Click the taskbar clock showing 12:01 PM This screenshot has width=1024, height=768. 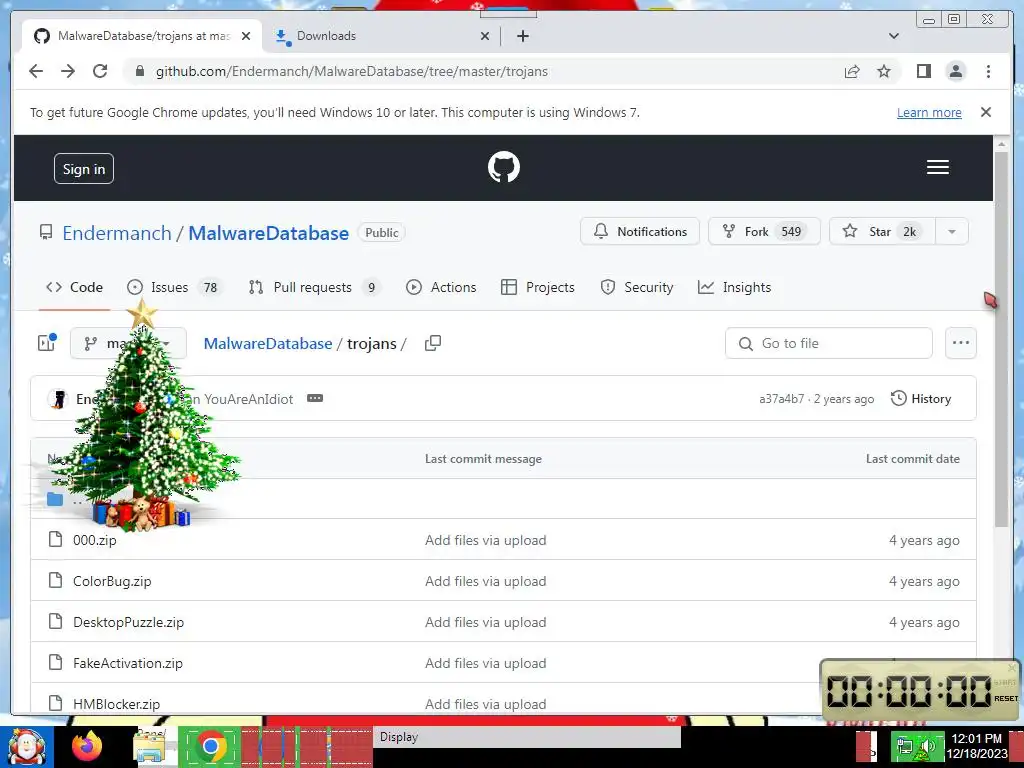point(976,745)
